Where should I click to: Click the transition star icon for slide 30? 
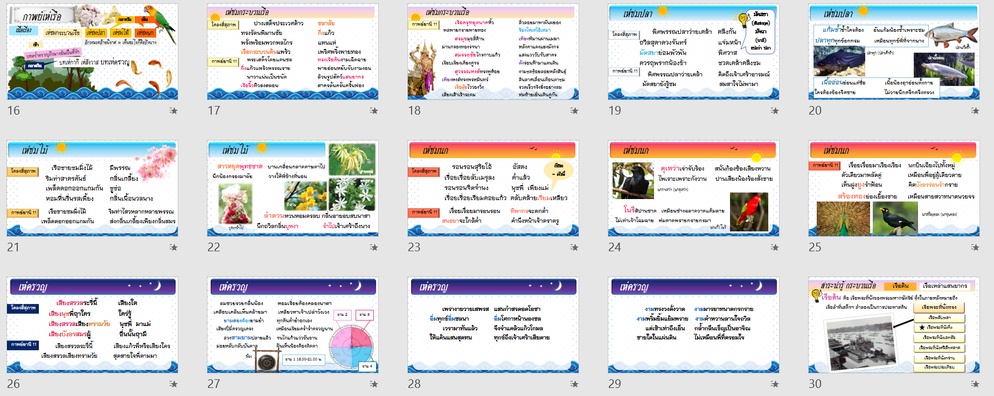(976, 384)
